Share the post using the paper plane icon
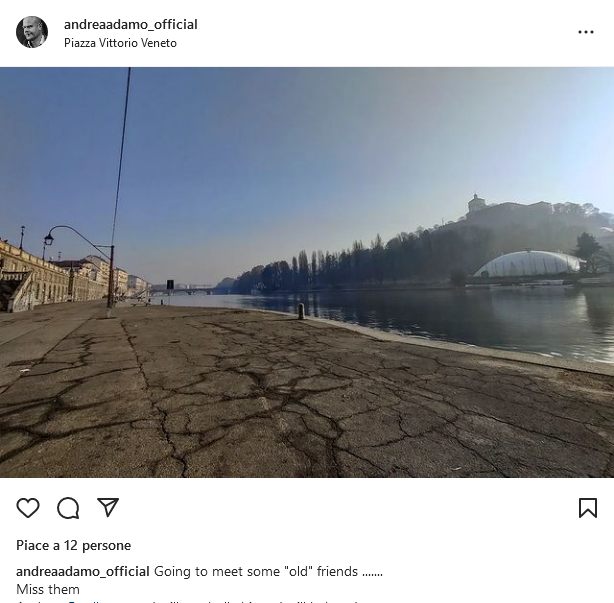Image resolution: width=614 pixels, height=603 pixels. (108, 507)
